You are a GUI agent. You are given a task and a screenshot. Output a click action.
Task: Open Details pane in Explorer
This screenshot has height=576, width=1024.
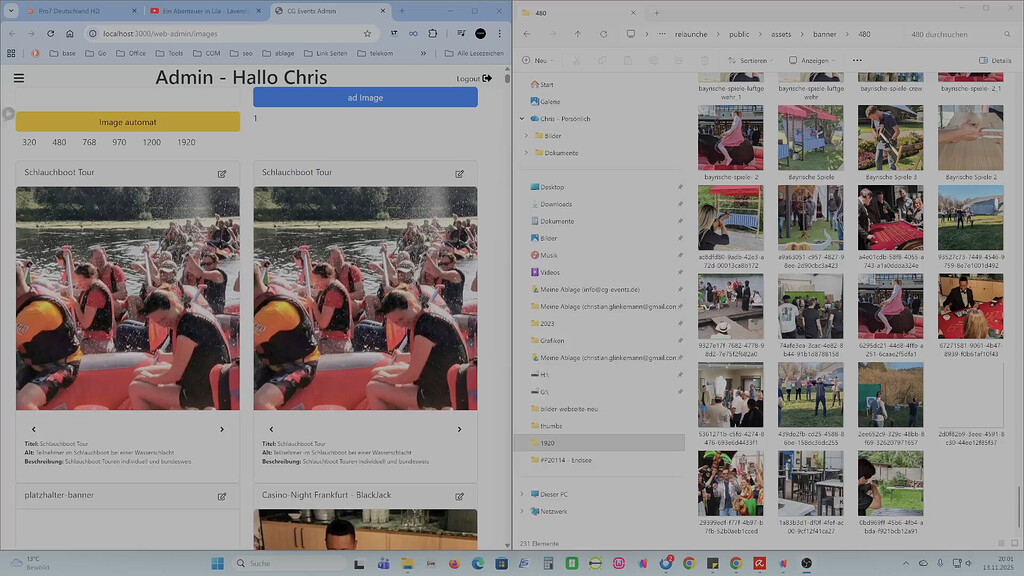coord(995,60)
